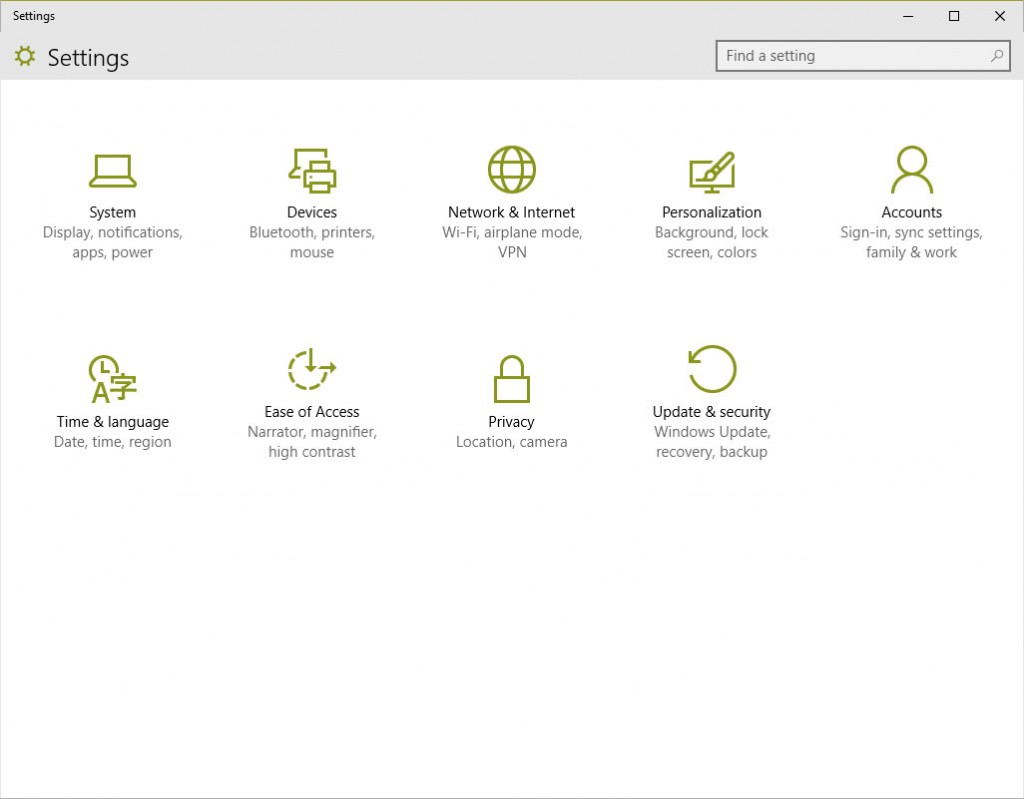Screen dimensions: 1024x799
Task: Click the Update & security label
Action: [x=712, y=412]
